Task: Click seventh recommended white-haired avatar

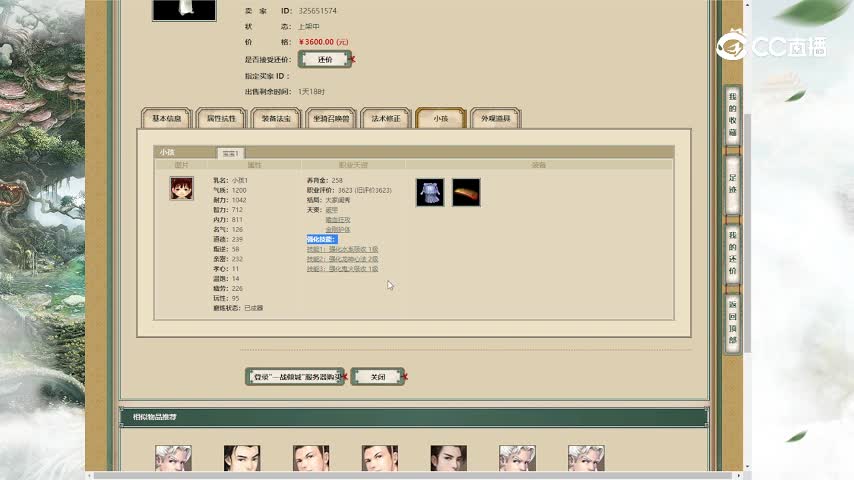Action: (586, 458)
